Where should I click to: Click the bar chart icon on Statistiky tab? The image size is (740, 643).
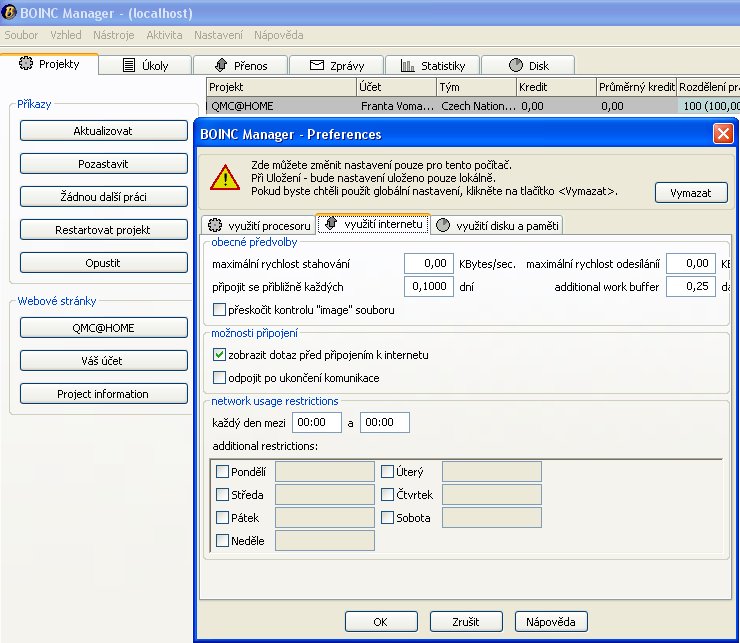coord(407,65)
